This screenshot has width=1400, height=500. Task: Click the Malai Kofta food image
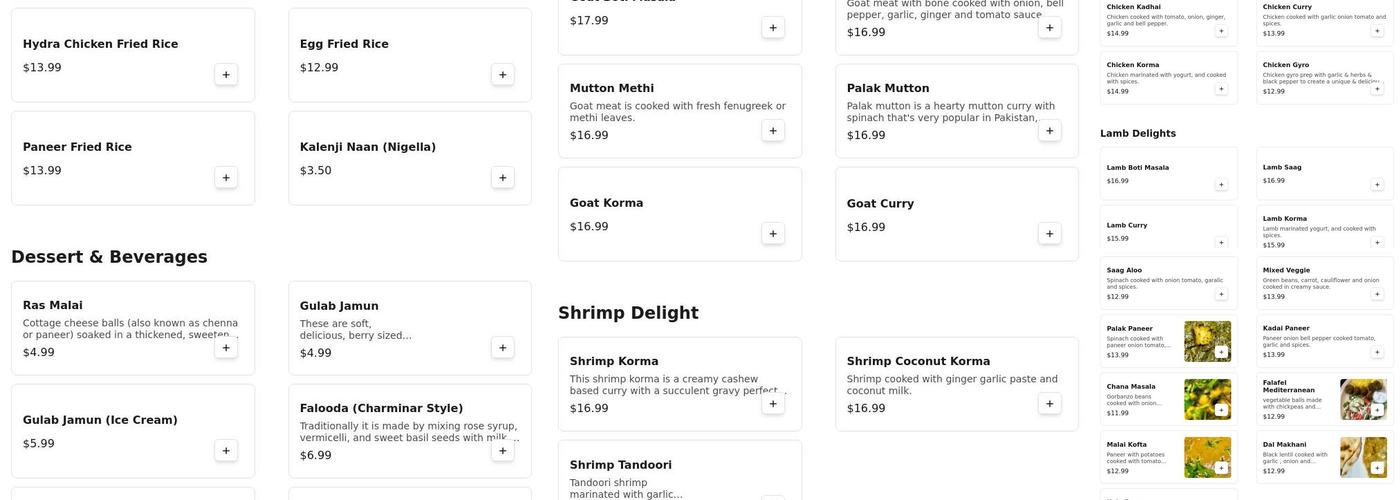pyautogui.click(x=1207, y=458)
